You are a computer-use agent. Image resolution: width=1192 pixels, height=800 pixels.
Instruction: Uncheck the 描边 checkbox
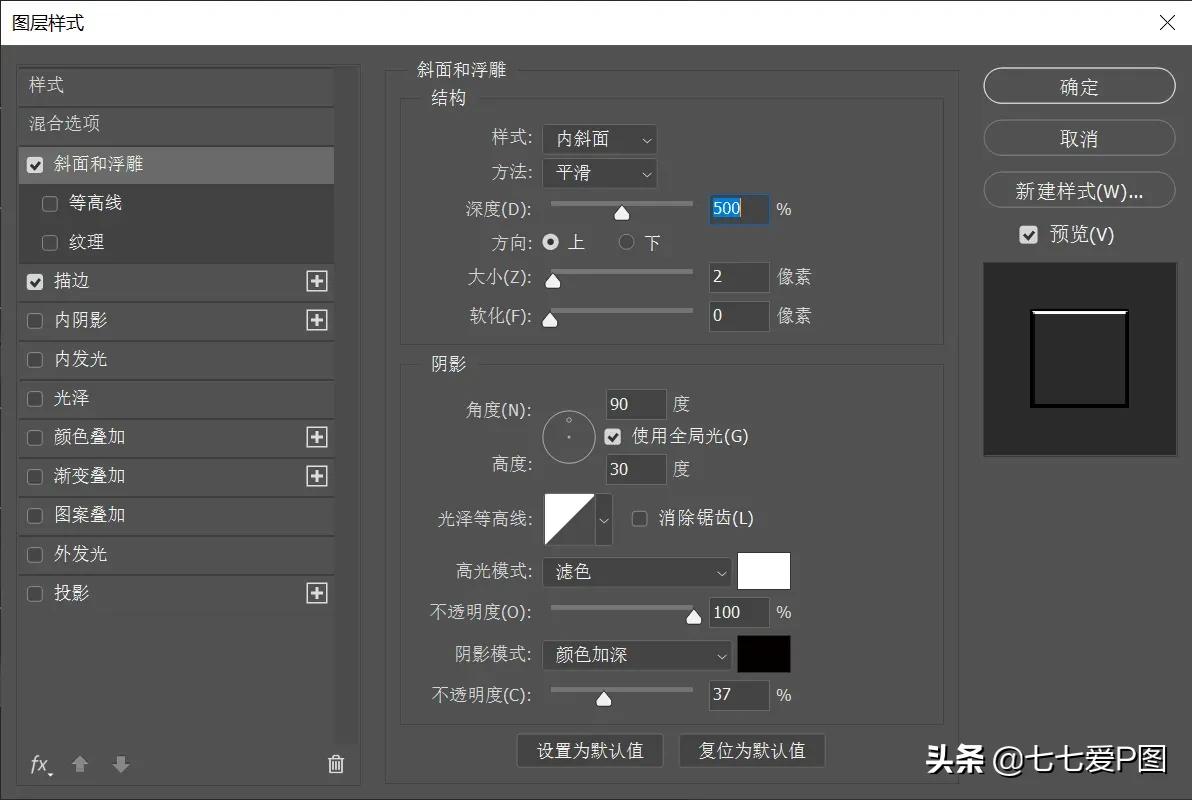(x=35, y=282)
